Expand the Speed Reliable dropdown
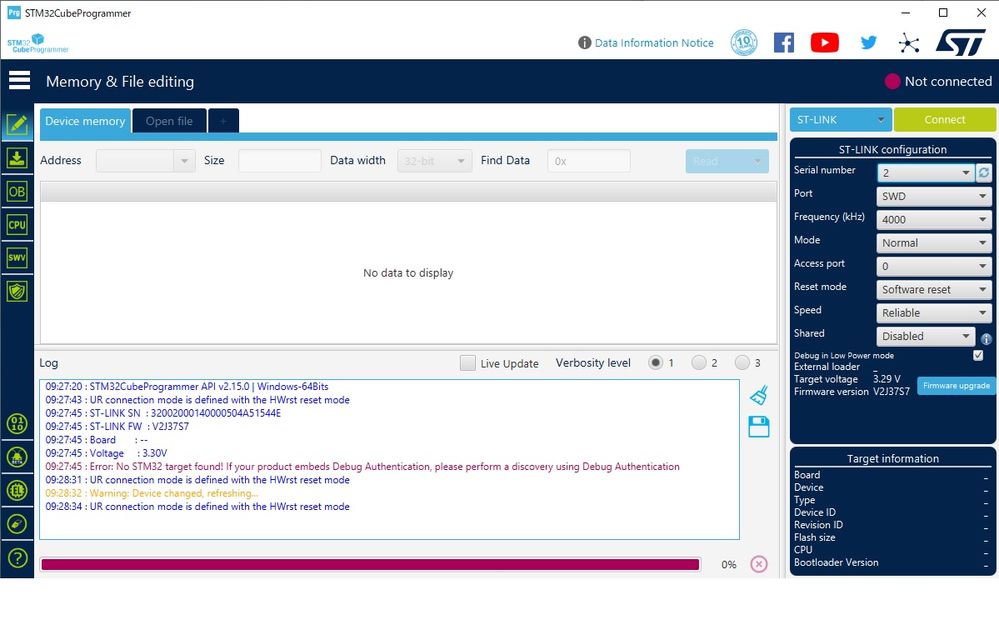Screen dimensions: 999x630 point(934,313)
